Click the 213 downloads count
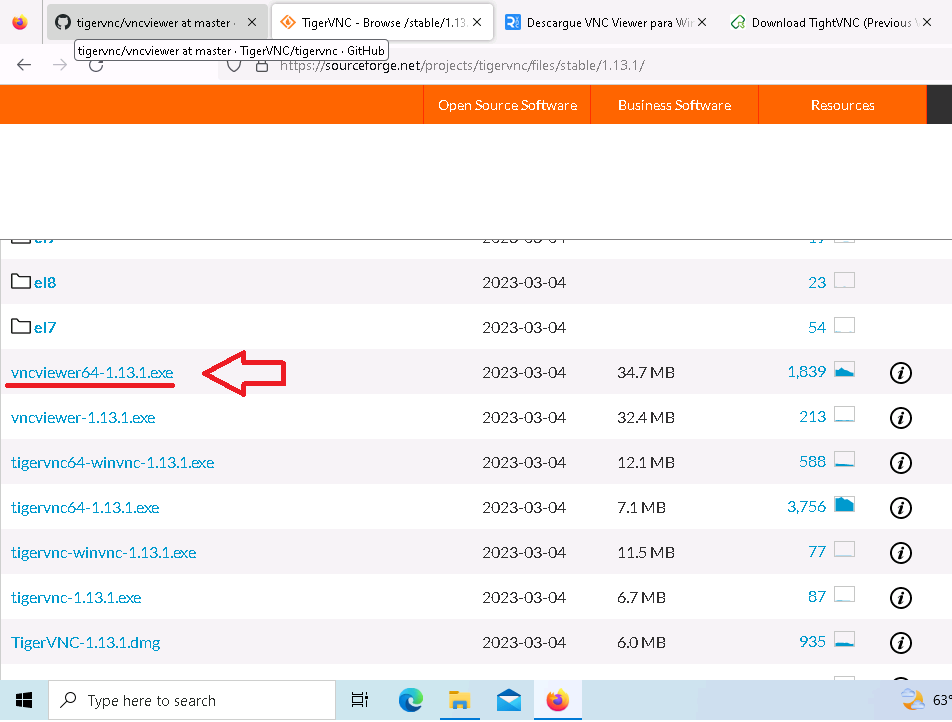This screenshot has width=952, height=722. [x=812, y=417]
